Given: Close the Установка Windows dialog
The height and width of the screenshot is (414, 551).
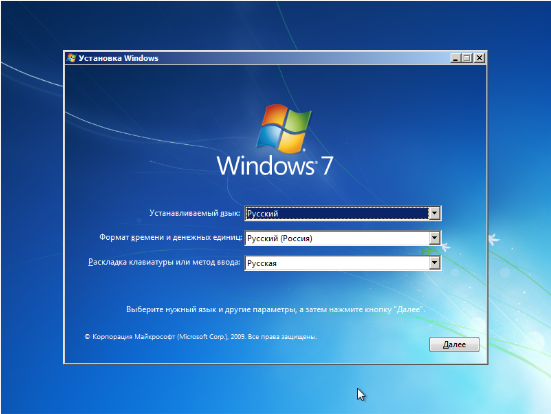Looking at the screenshot, I should point(479,58).
